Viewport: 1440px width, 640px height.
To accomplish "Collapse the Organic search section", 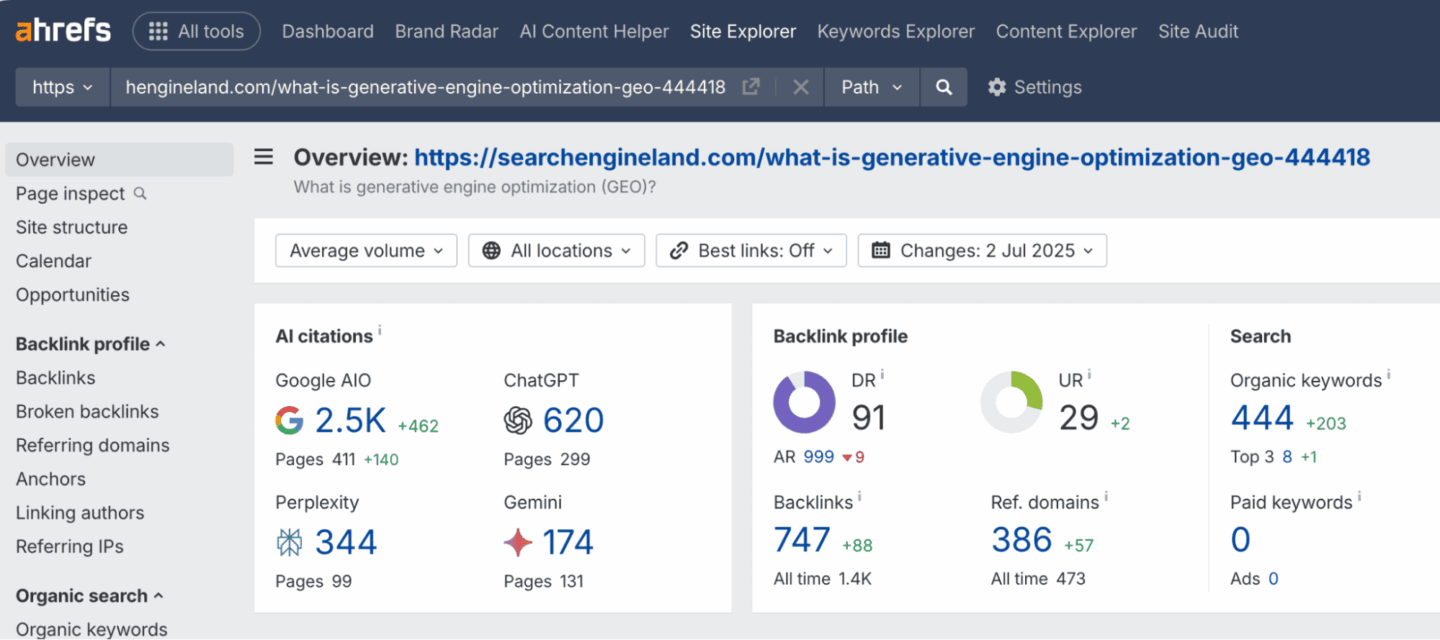I will click(x=89, y=596).
